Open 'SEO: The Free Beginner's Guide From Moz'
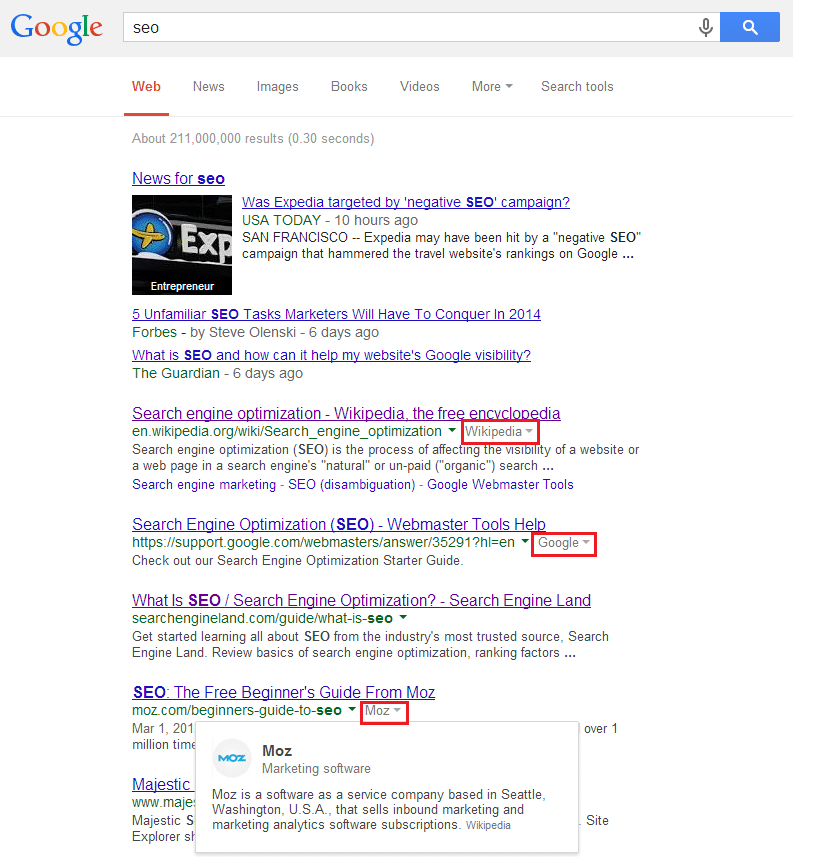This screenshot has width=830, height=864. [x=284, y=692]
